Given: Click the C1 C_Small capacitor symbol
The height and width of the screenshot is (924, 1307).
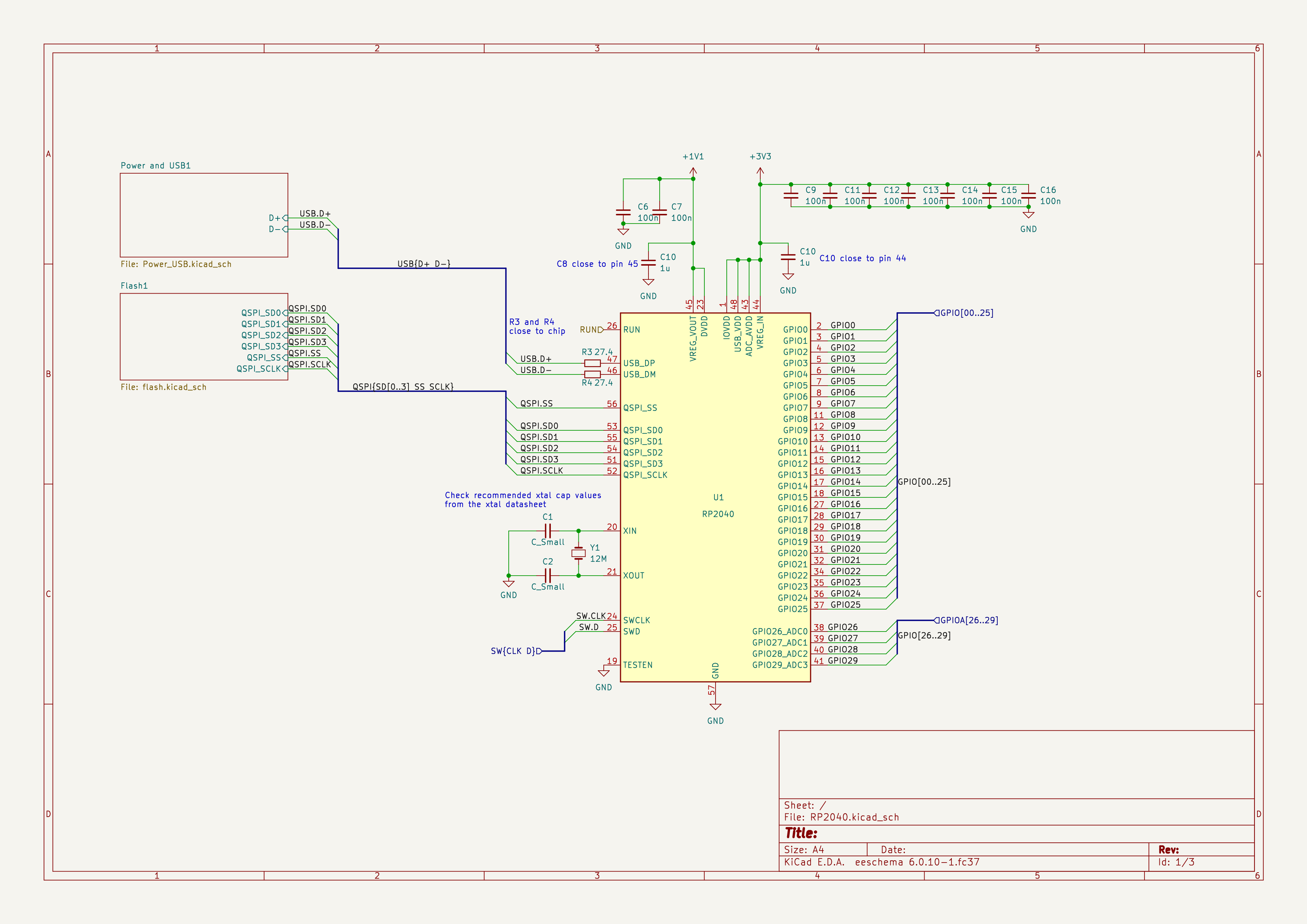Looking at the screenshot, I should tap(547, 531).
